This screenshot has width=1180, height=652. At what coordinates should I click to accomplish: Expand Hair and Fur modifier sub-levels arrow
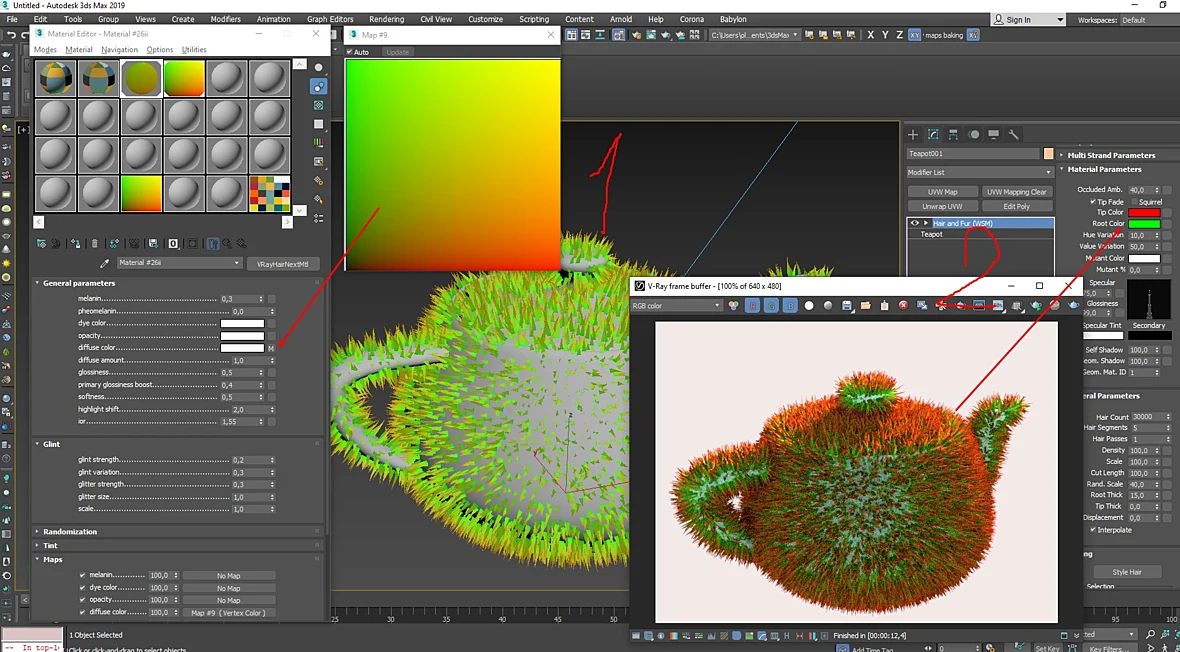[x=926, y=223]
